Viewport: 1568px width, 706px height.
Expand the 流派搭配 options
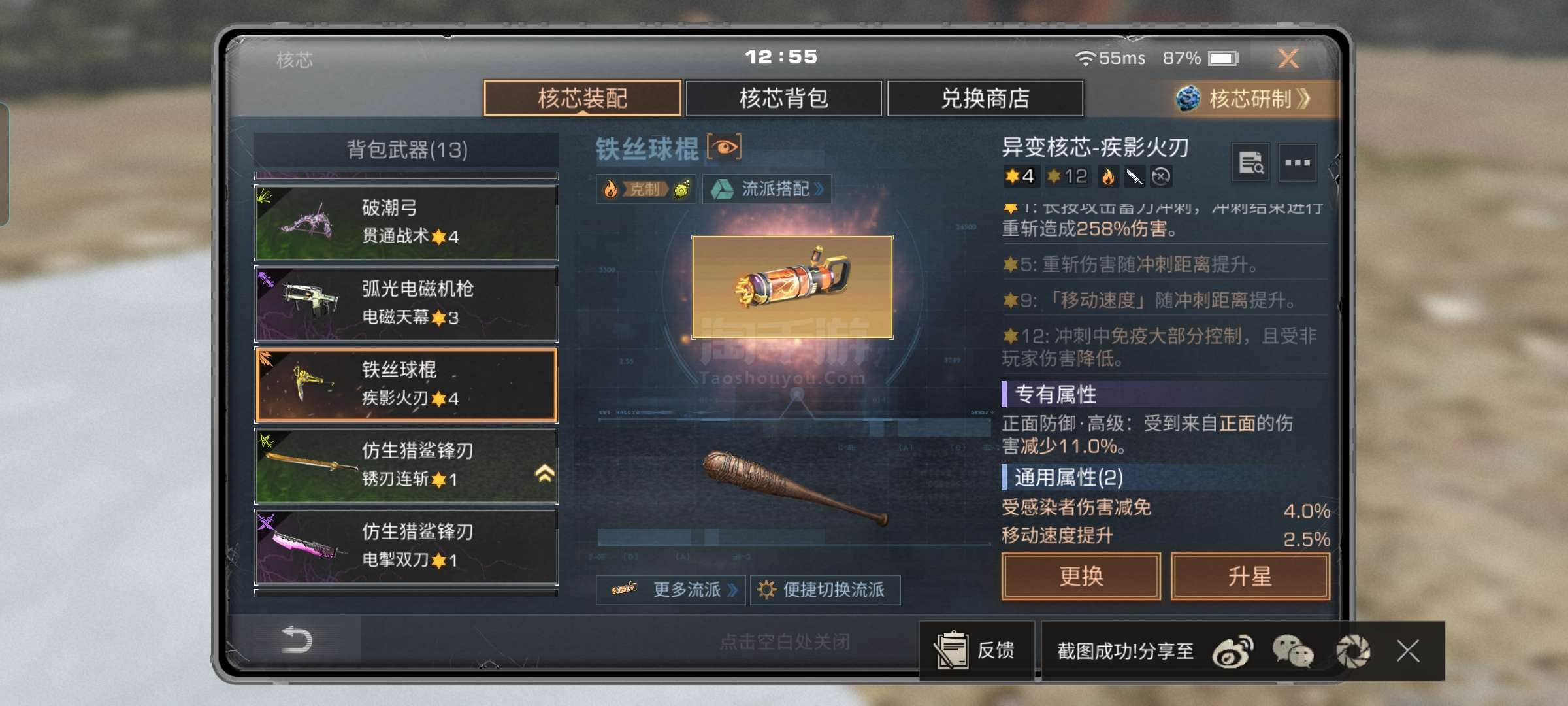coord(767,189)
